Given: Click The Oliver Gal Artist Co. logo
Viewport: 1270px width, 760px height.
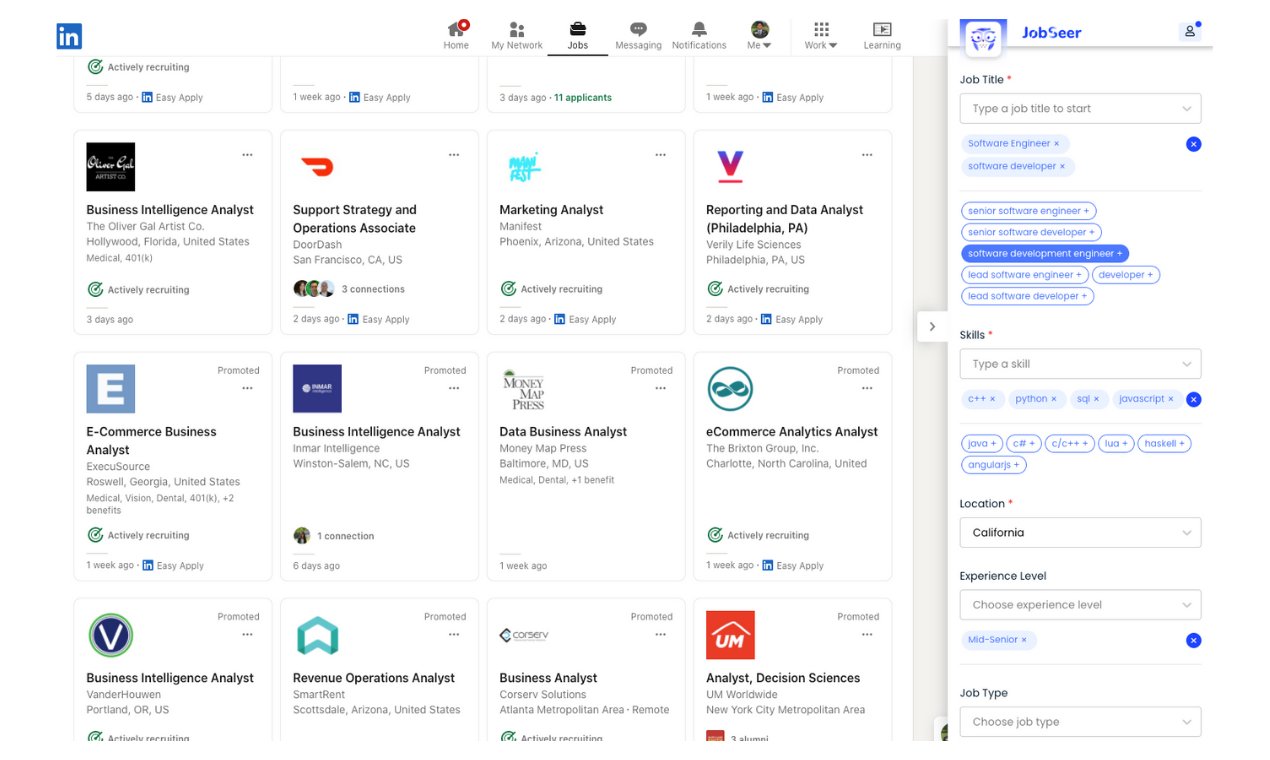Looking at the screenshot, I should (x=110, y=167).
